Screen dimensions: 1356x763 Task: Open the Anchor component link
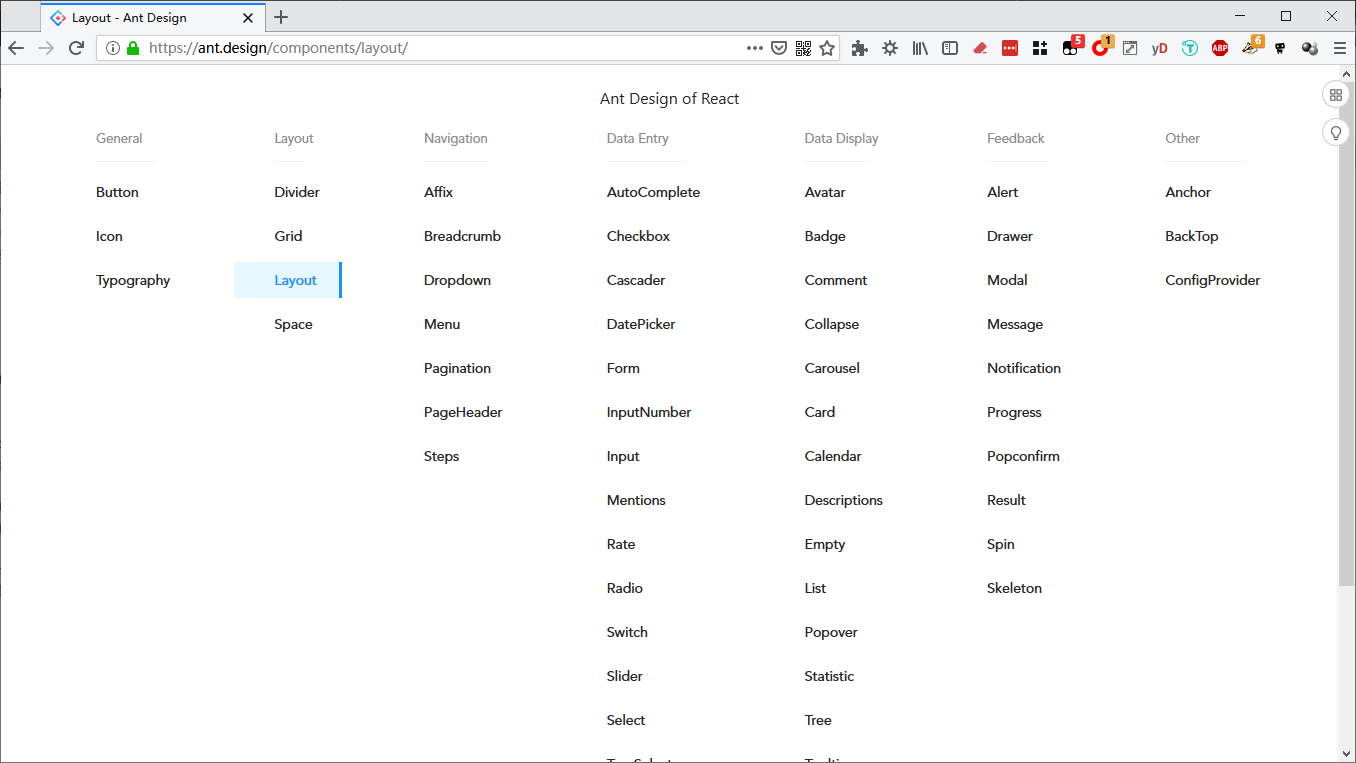point(1188,192)
